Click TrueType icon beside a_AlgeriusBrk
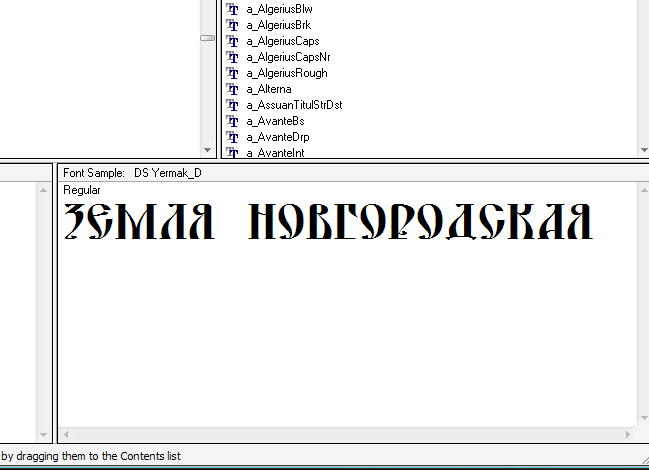The height and width of the screenshot is (470, 649). coord(232,25)
